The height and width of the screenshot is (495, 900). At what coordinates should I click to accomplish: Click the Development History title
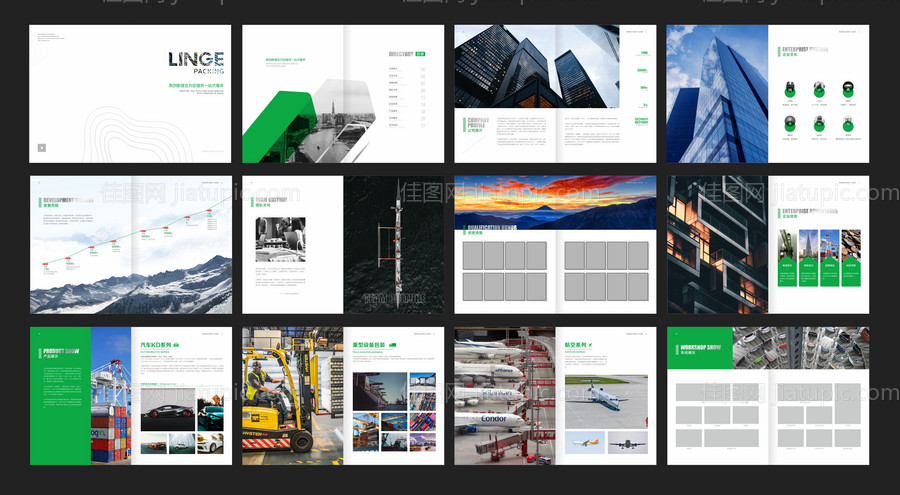pyautogui.click(x=68, y=199)
